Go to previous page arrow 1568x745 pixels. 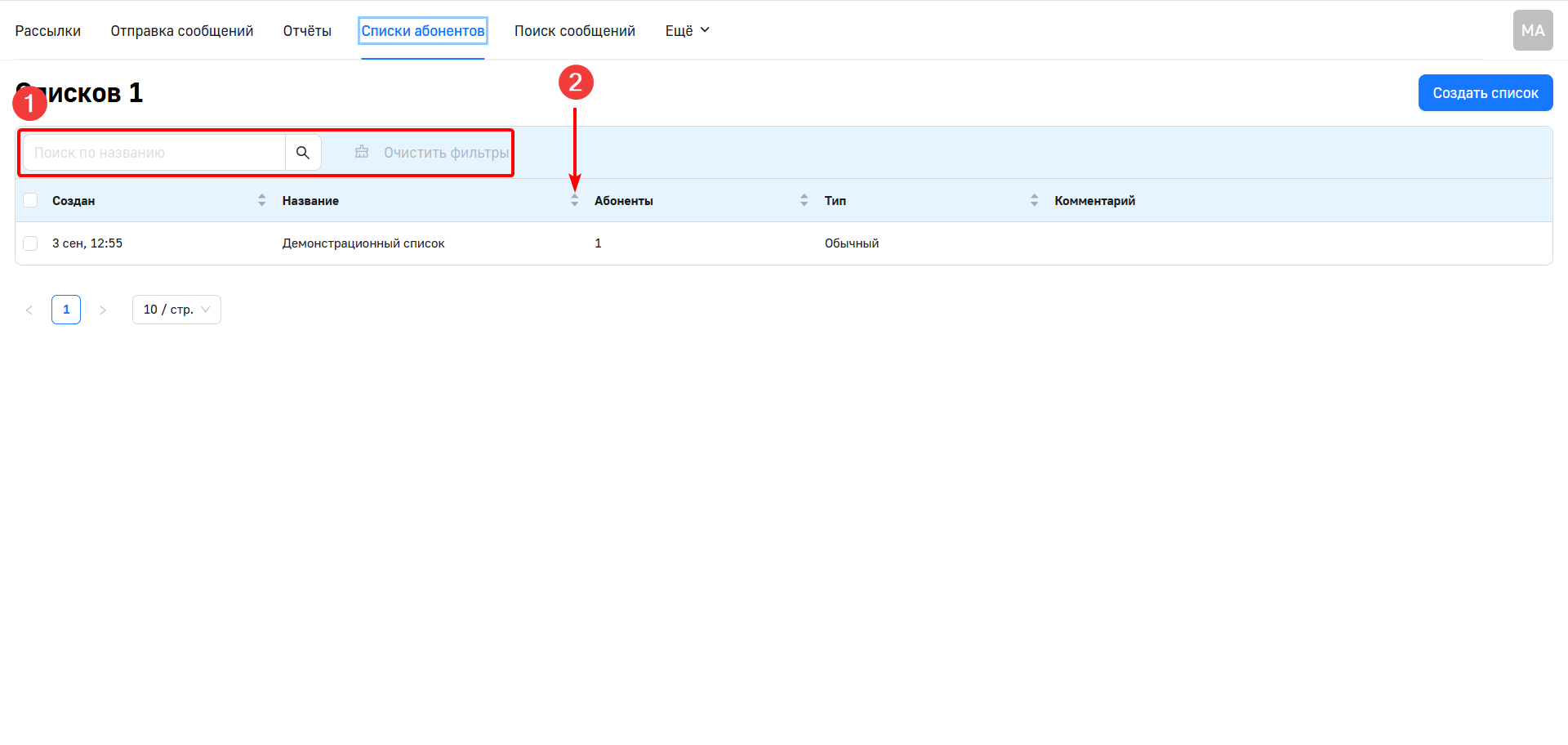click(x=29, y=310)
